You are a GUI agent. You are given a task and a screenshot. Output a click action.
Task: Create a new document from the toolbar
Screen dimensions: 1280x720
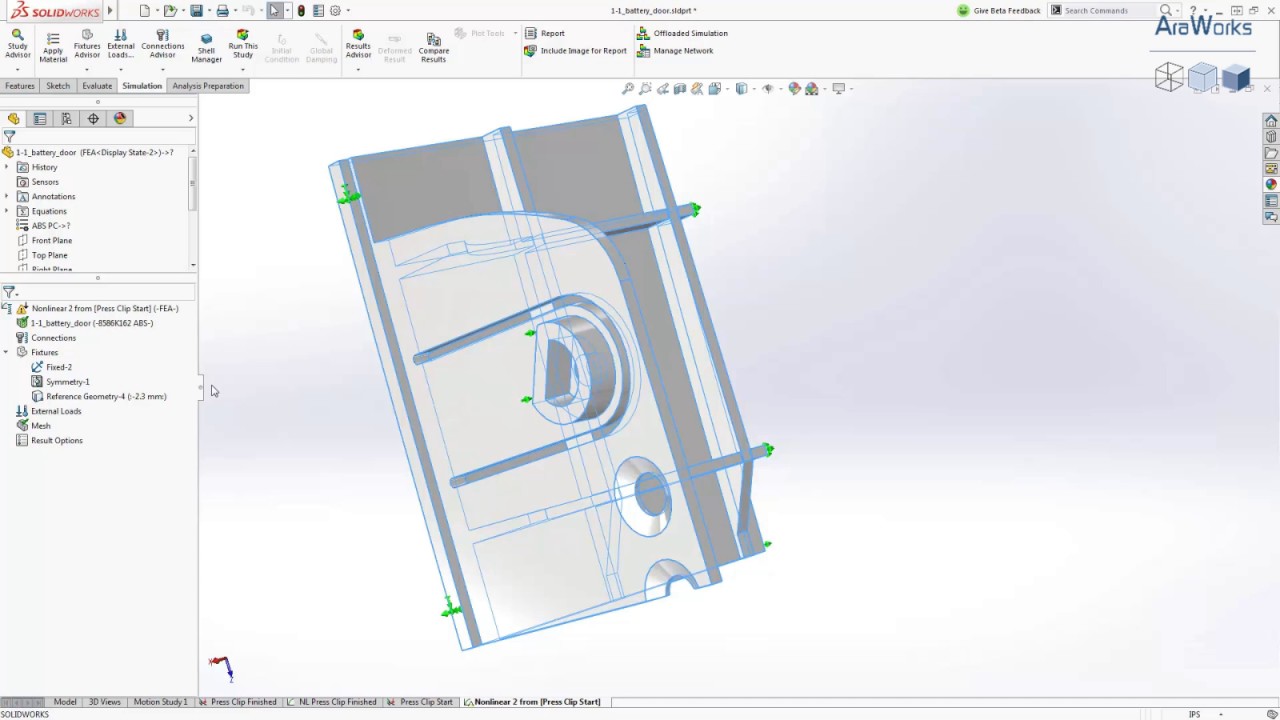tap(144, 11)
